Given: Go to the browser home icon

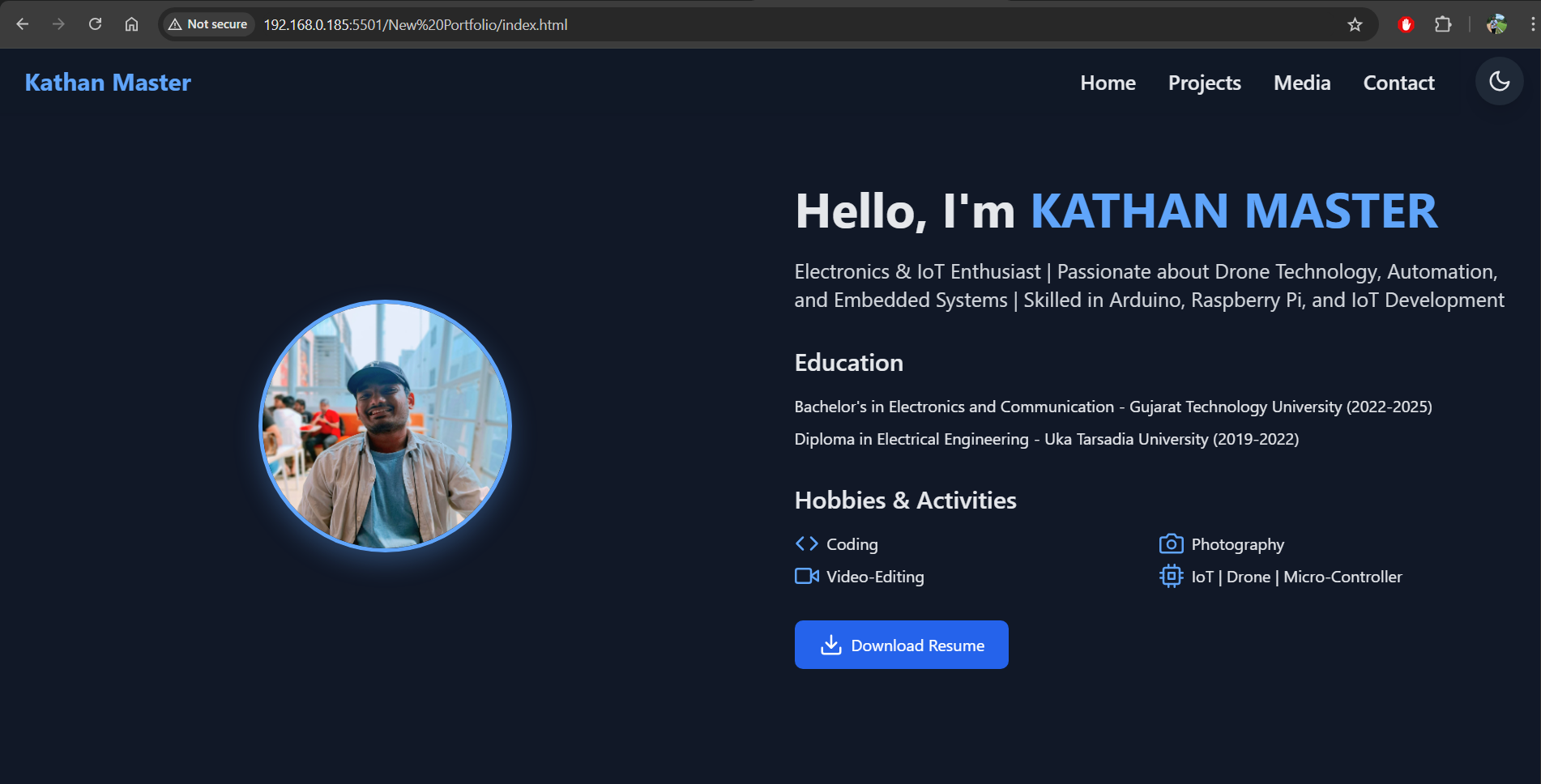Looking at the screenshot, I should coord(131,24).
